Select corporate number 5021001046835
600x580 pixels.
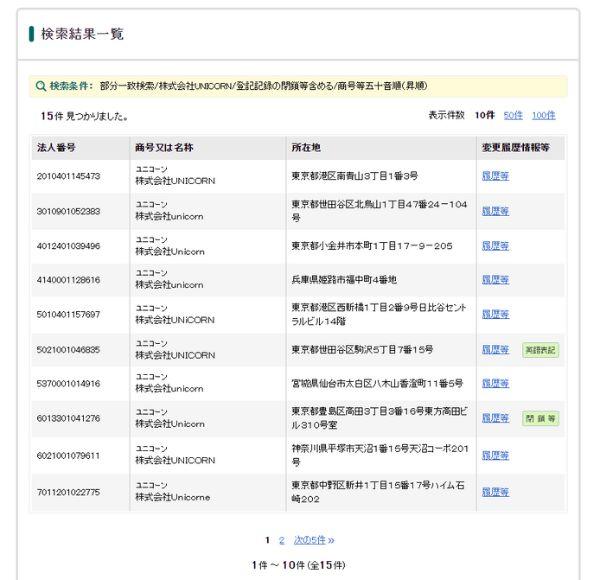click(68, 350)
